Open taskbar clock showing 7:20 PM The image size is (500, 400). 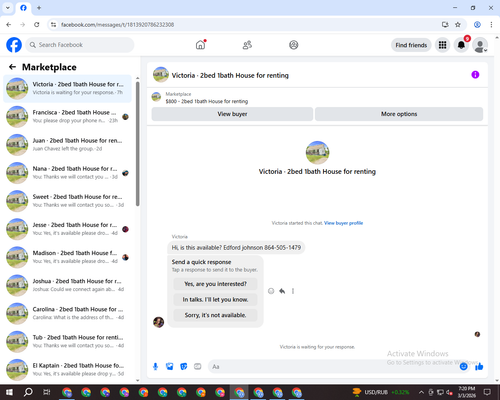pos(467,392)
